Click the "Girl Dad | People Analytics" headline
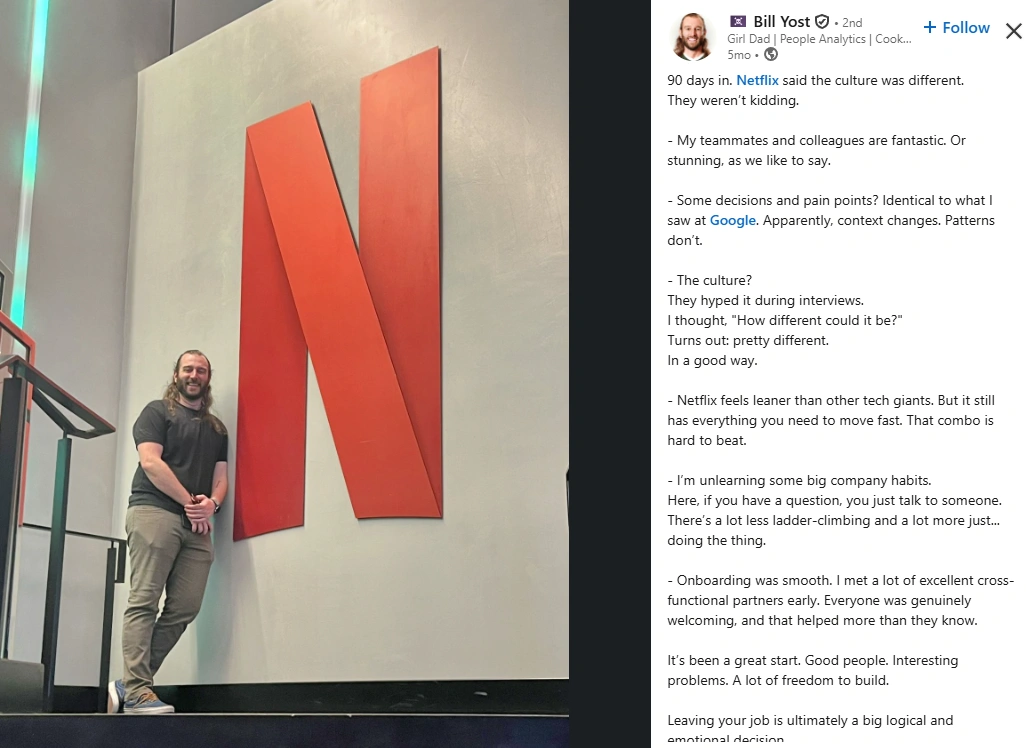The width and height of the screenshot is (1026, 748). point(819,39)
